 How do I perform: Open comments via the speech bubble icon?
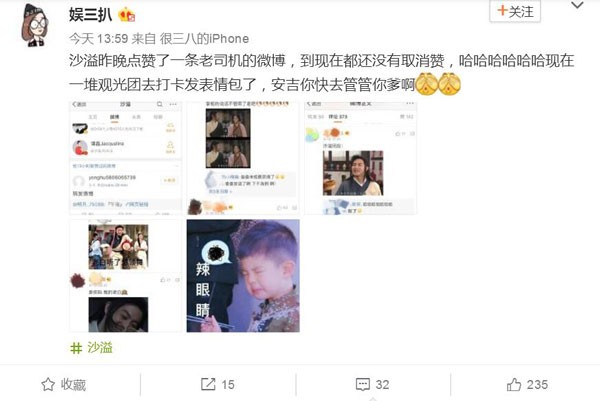(363, 384)
